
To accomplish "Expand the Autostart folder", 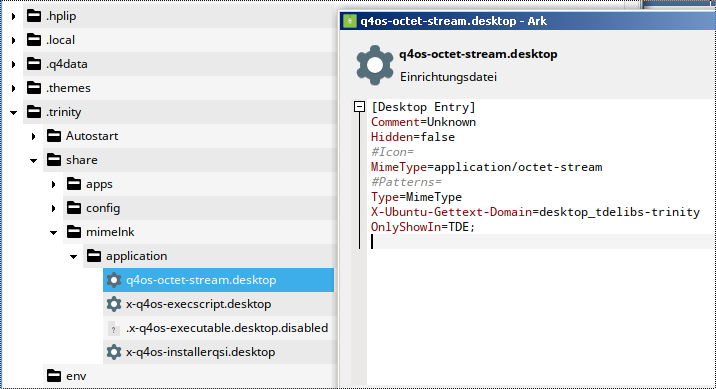I will pos(33,136).
